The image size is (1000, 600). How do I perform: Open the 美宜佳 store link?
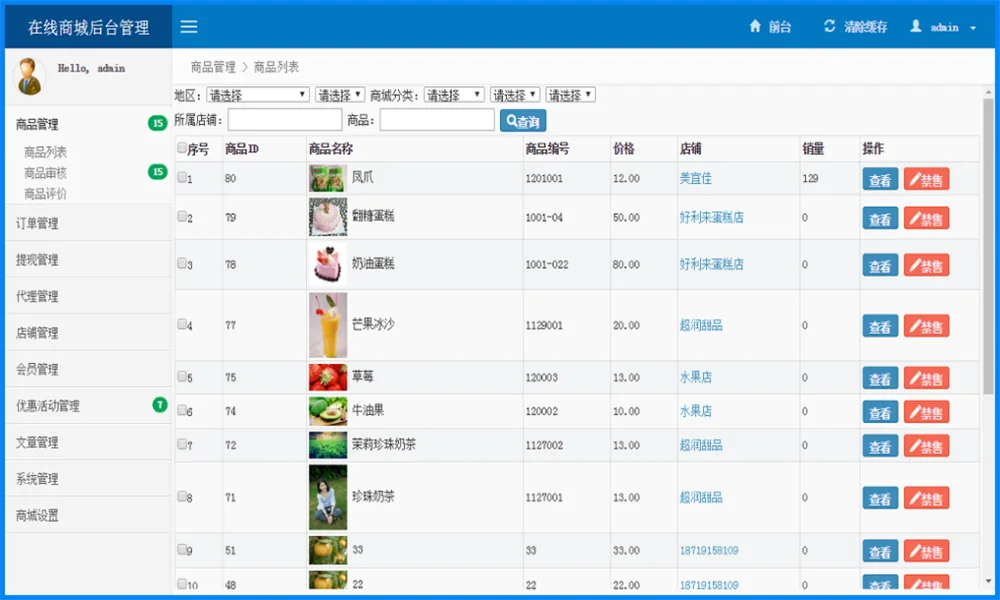pos(696,178)
